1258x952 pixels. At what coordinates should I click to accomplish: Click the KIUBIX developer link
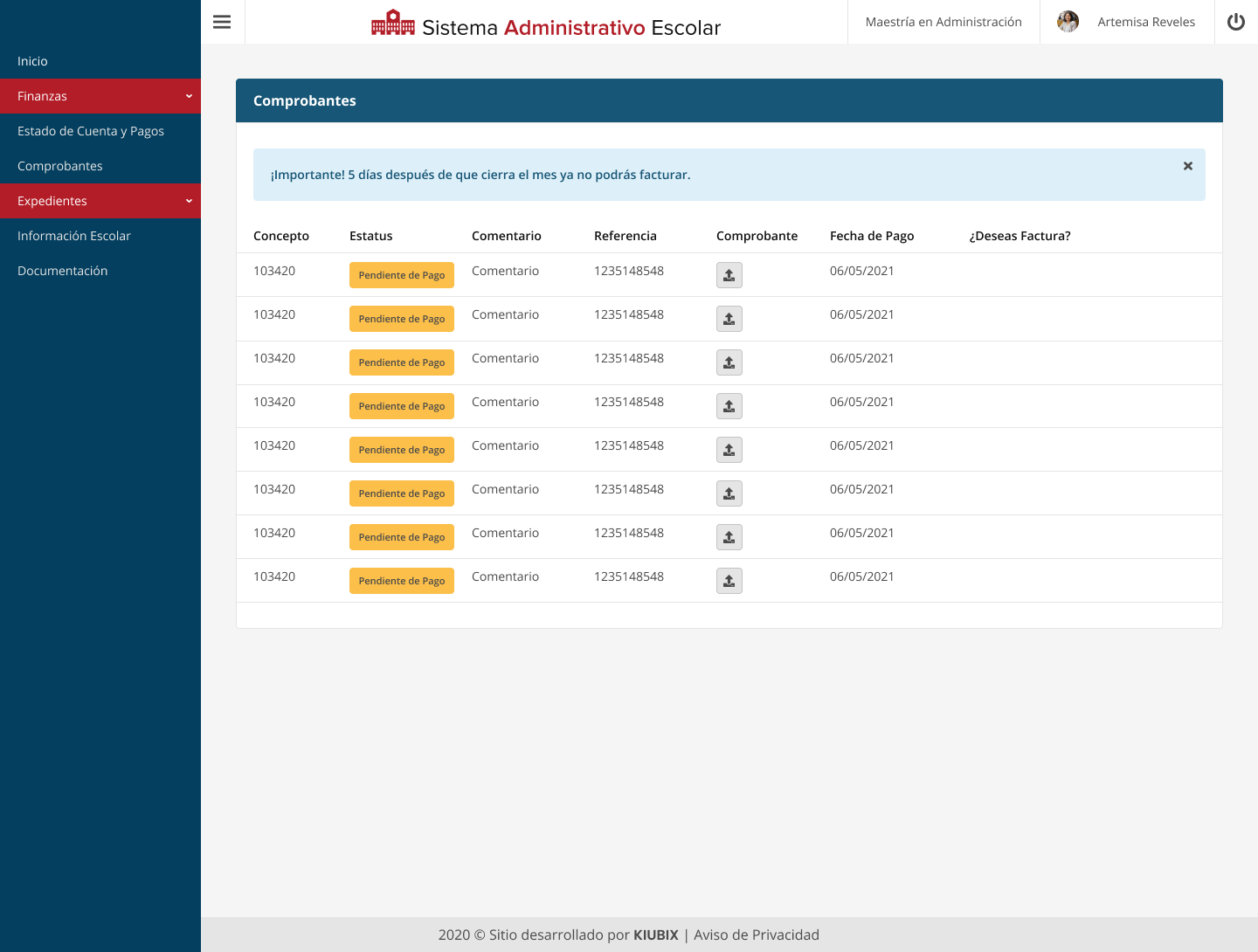click(x=655, y=935)
